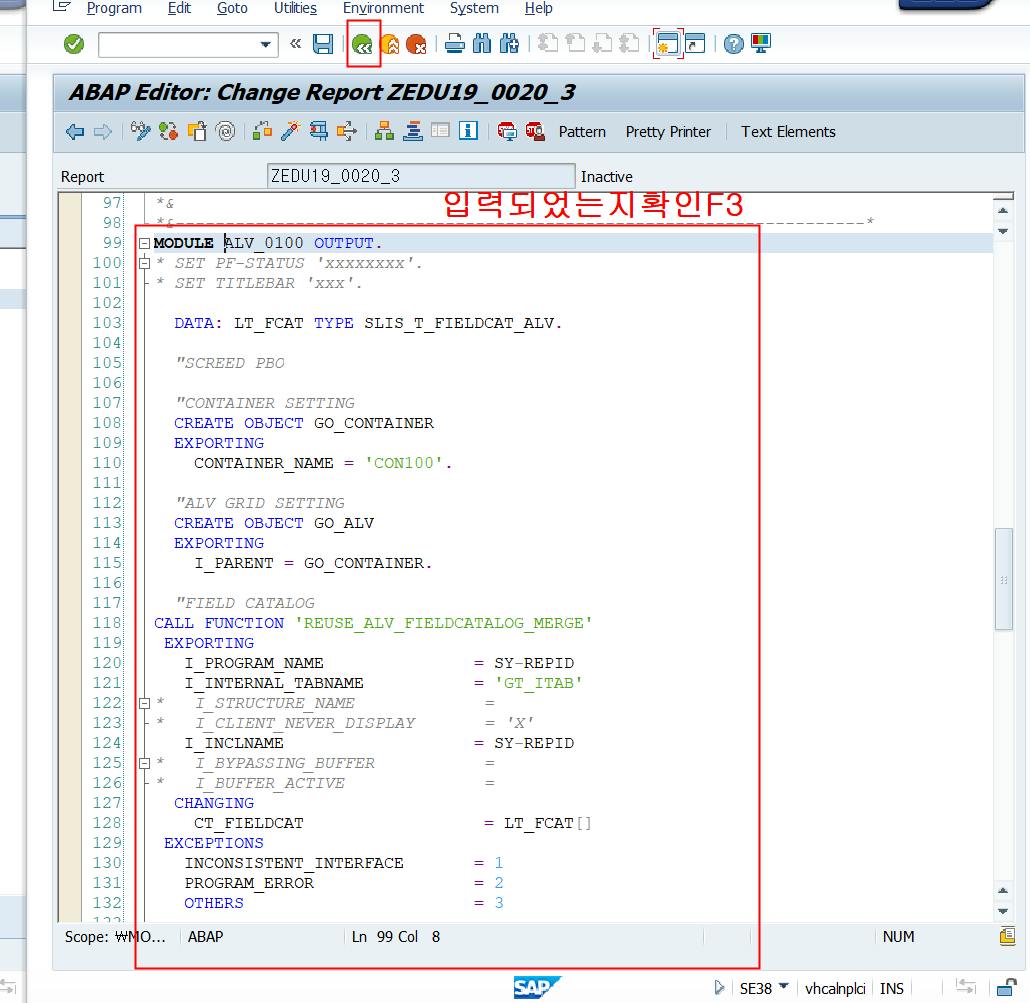
Task: Save the report with floppy icon
Action: pyautogui.click(x=323, y=44)
